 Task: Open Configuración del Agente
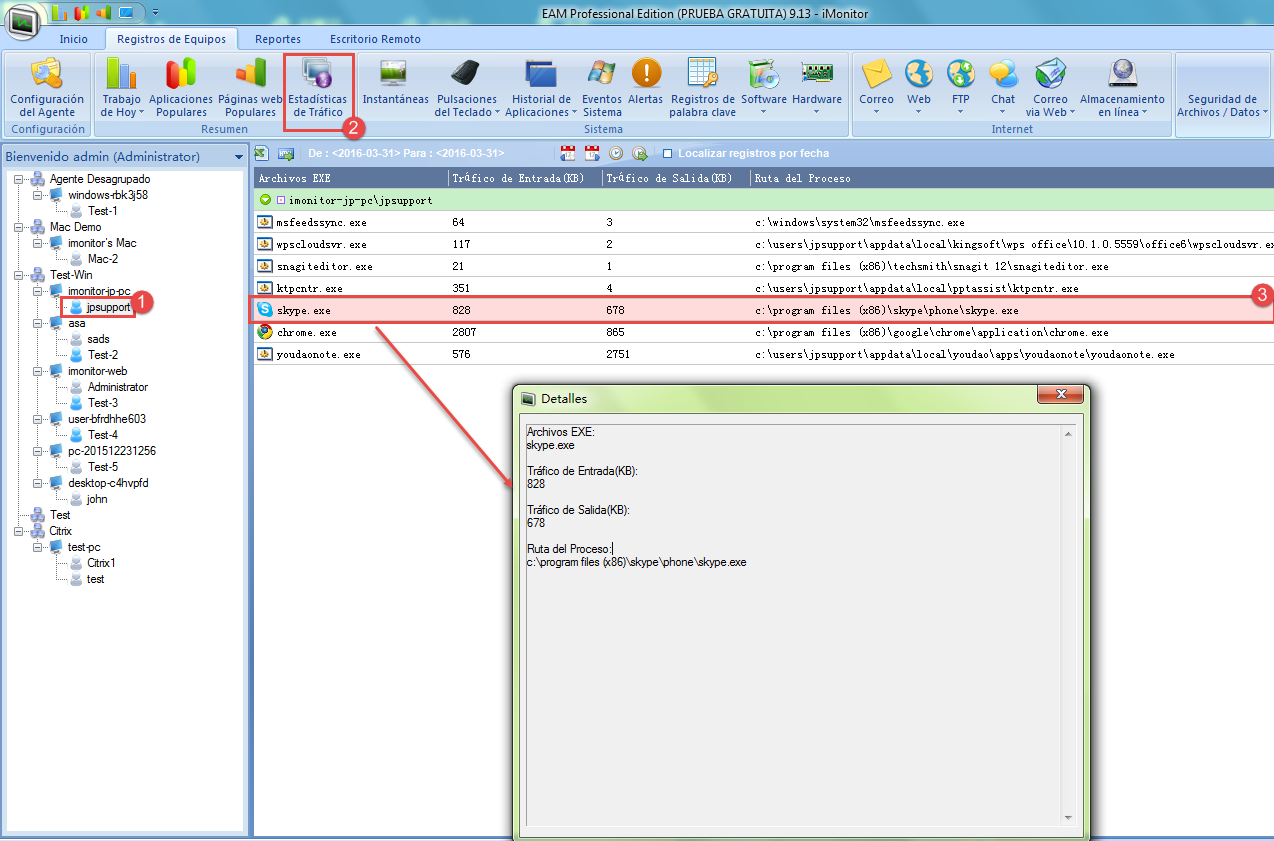point(47,88)
